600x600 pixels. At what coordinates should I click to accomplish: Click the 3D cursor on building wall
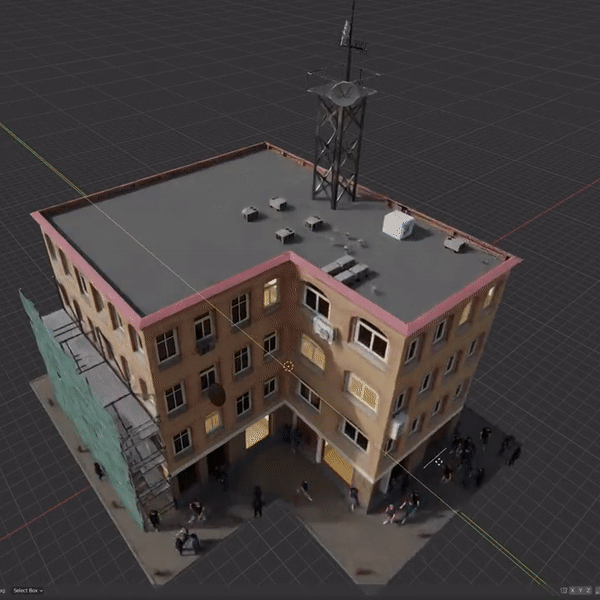288,366
